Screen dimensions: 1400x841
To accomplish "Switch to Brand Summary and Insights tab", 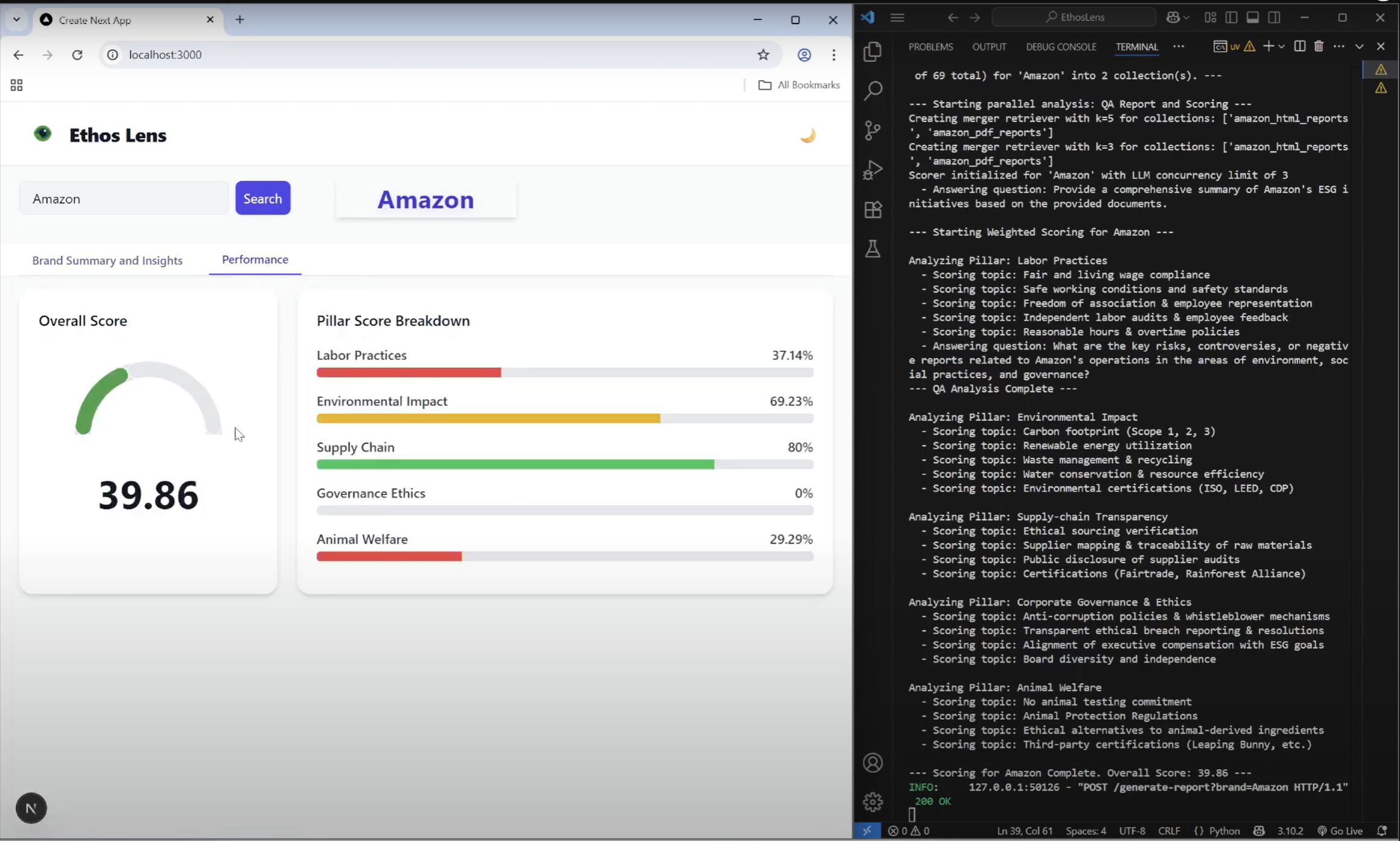I will click(x=107, y=260).
